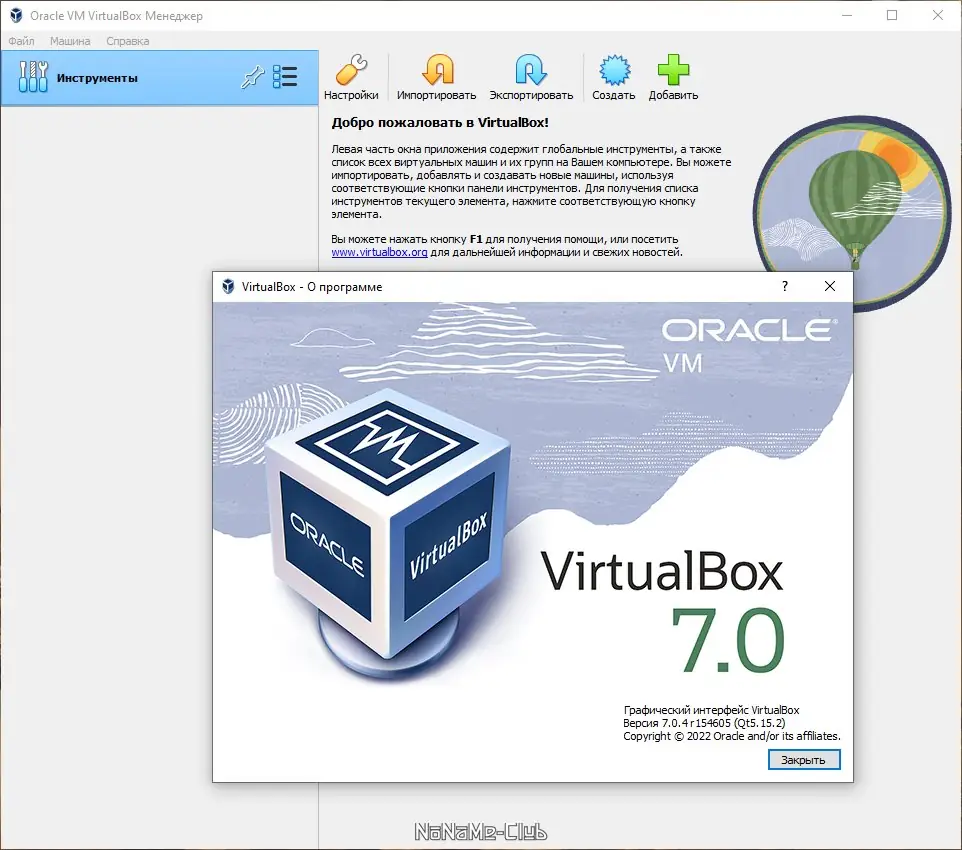The height and width of the screenshot is (850, 962).
Task: Open the Машина menu
Action: tap(70, 41)
